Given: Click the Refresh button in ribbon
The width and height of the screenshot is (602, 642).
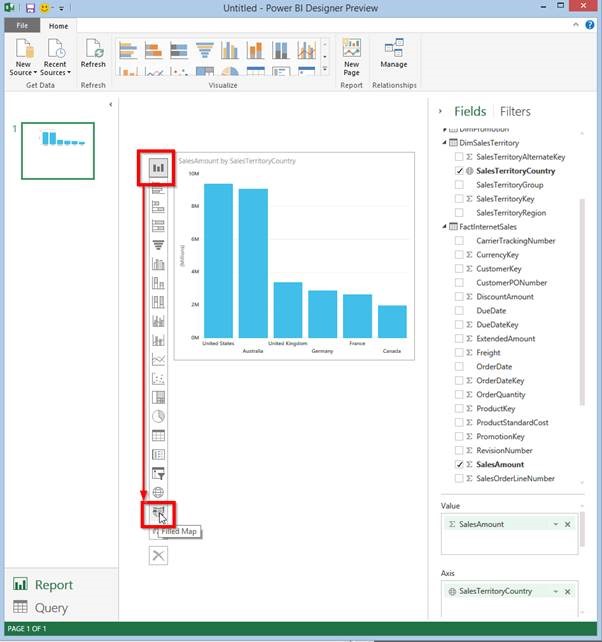Looking at the screenshot, I should pyautogui.click(x=93, y=53).
